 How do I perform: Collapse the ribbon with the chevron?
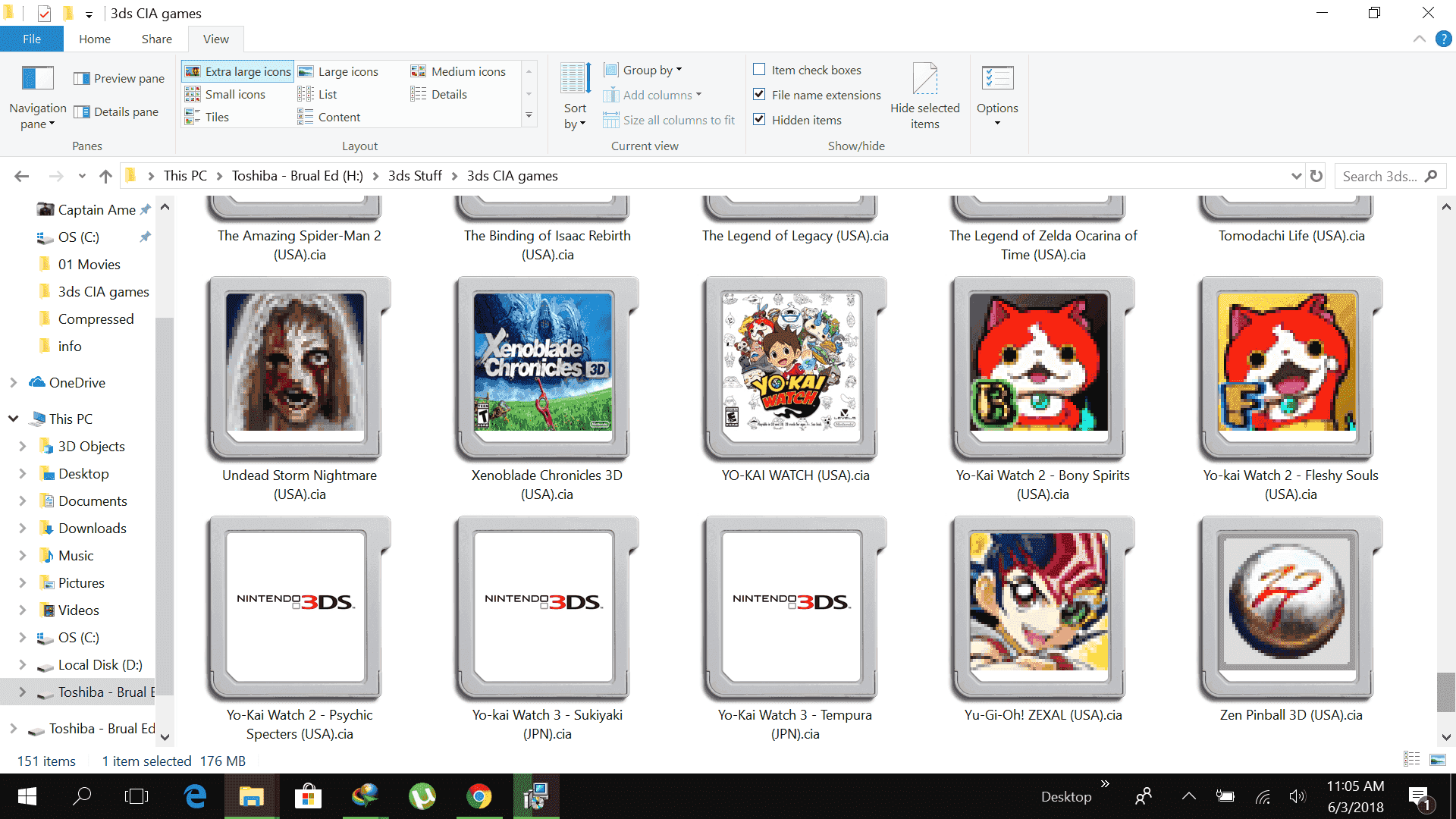click(1420, 39)
